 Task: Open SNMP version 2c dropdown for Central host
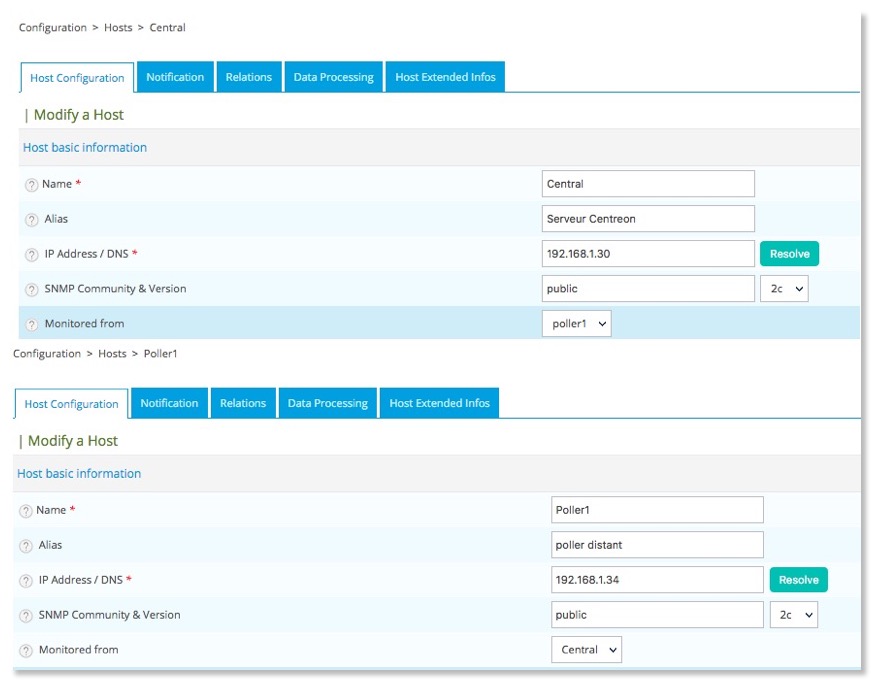(x=783, y=289)
